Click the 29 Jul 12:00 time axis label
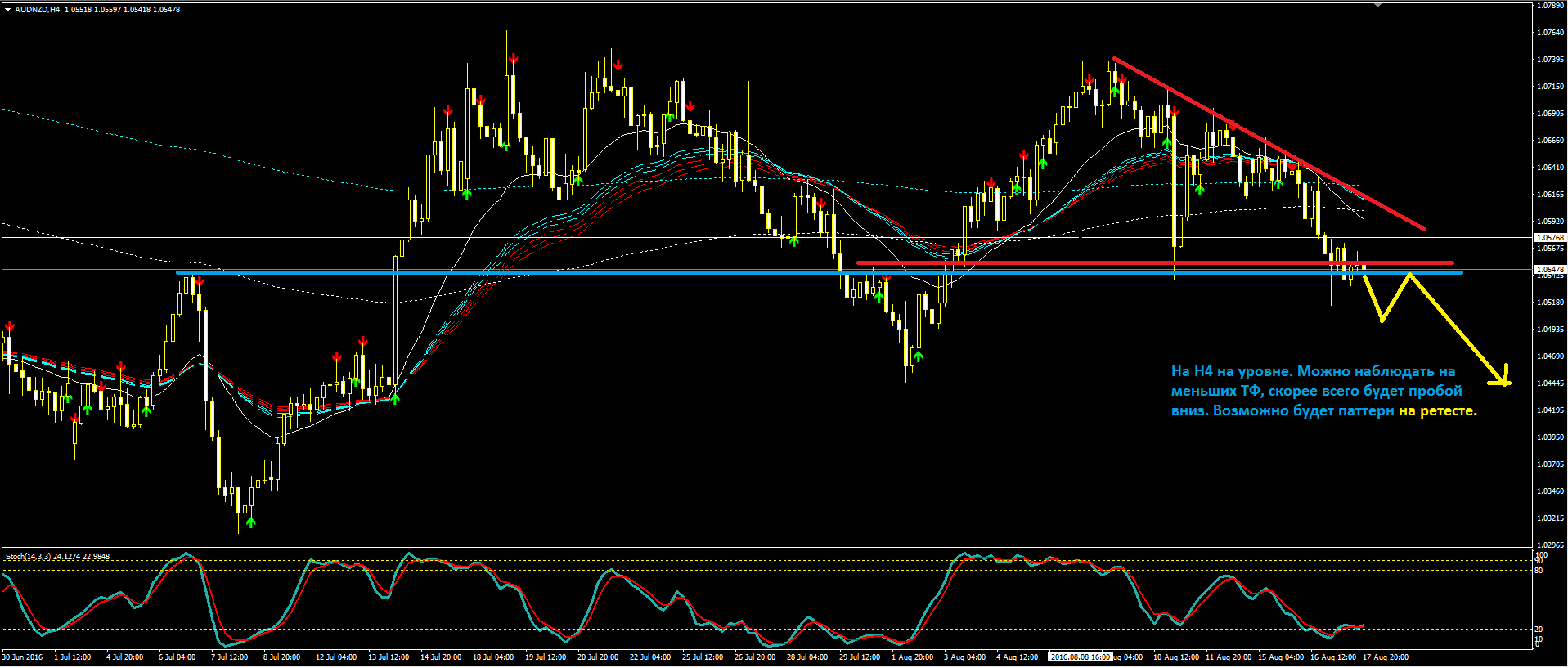 coord(860,657)
